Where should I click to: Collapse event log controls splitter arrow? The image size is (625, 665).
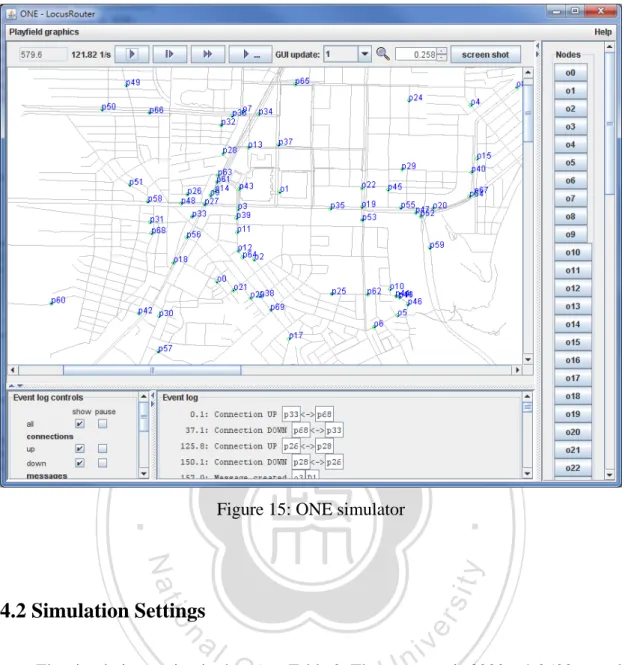(153, 396)
